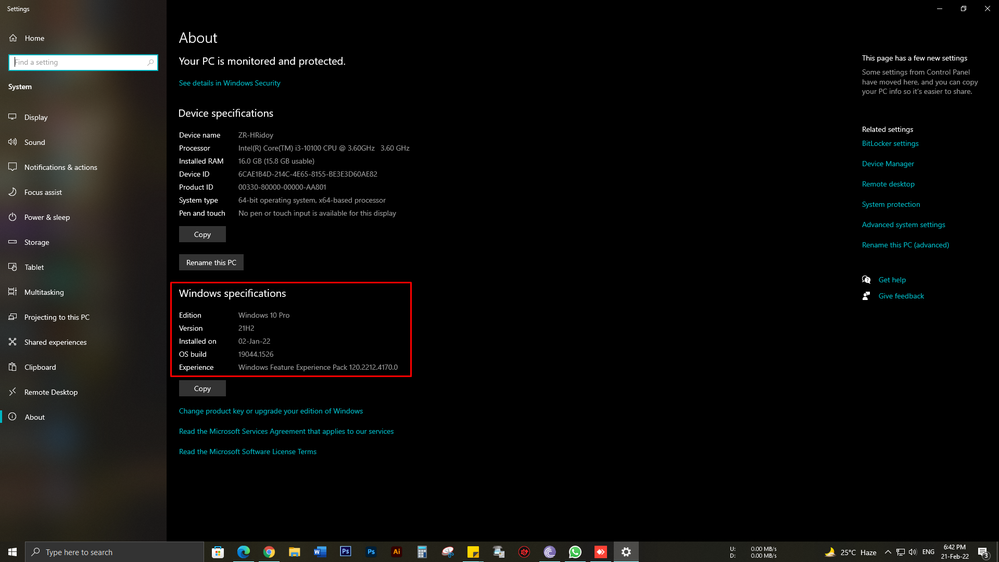
Task: Click the Find a setting search box
Action: [x=83, y=62]
